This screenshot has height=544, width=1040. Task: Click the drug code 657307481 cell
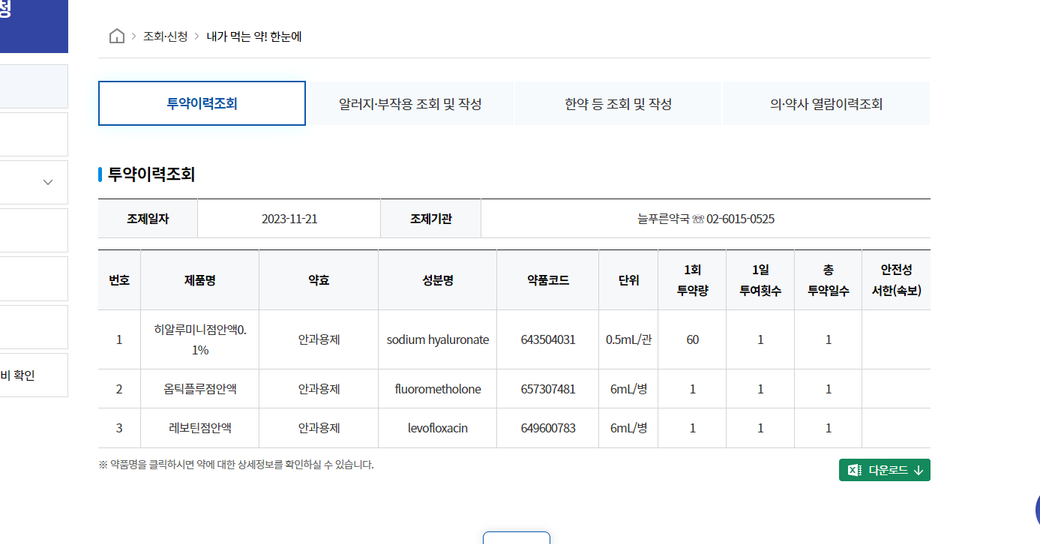click(548, 389)
